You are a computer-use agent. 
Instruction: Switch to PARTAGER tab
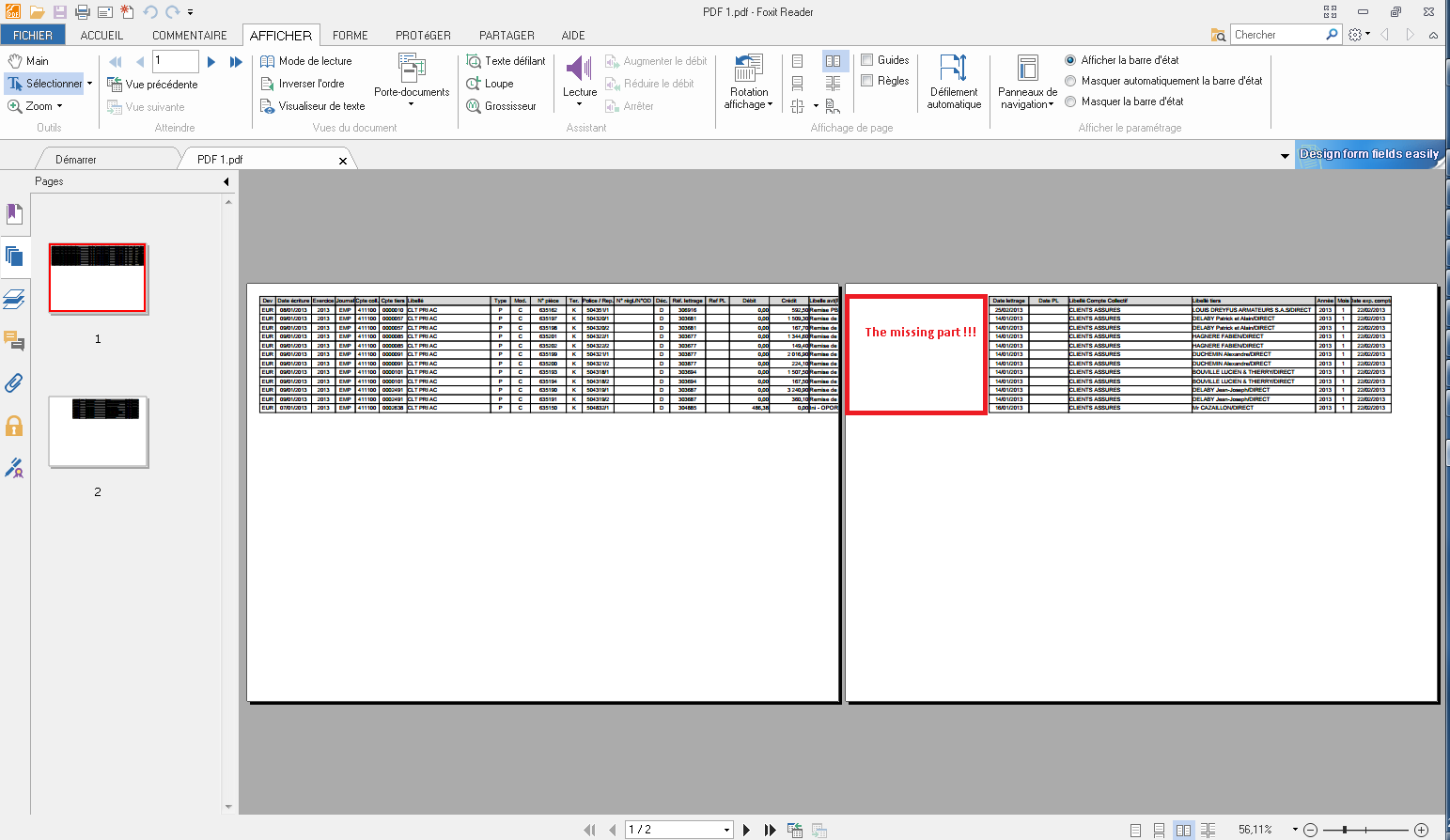click(507, 35)
